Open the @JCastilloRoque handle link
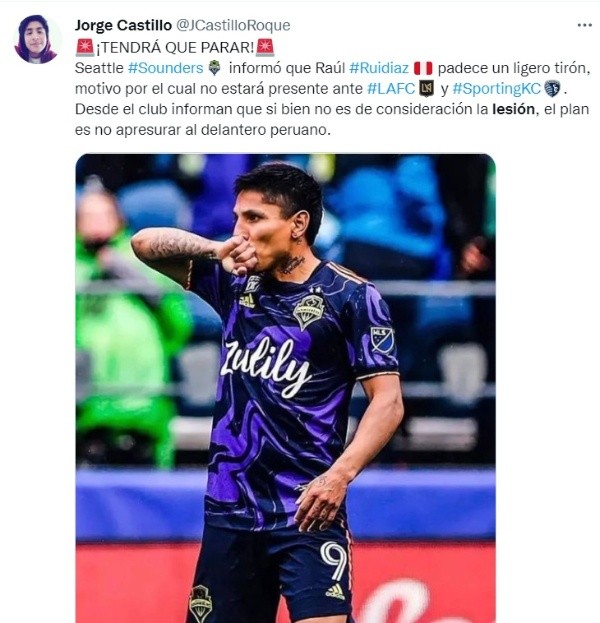The image size is (600, 623). [x=233, y=25]
